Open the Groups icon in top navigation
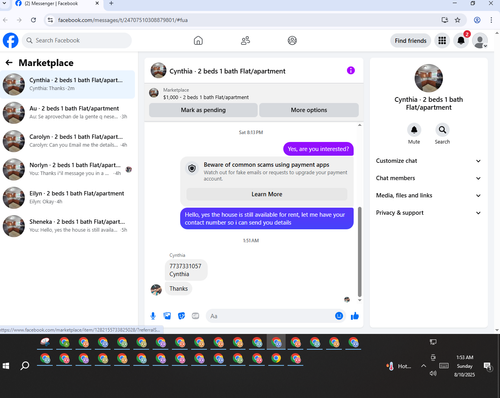This screenshot has width=500, height=398. 292,41
